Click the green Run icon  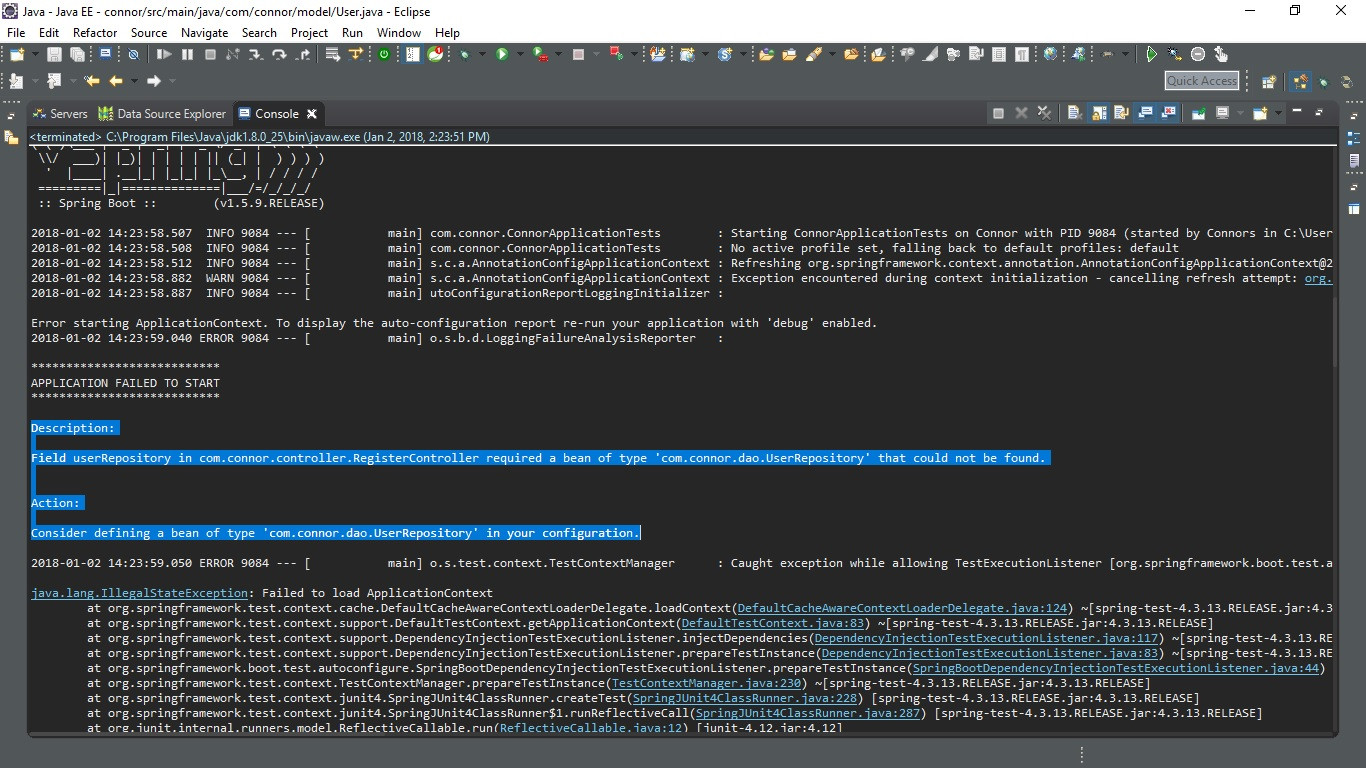click(x=501, y=54)
